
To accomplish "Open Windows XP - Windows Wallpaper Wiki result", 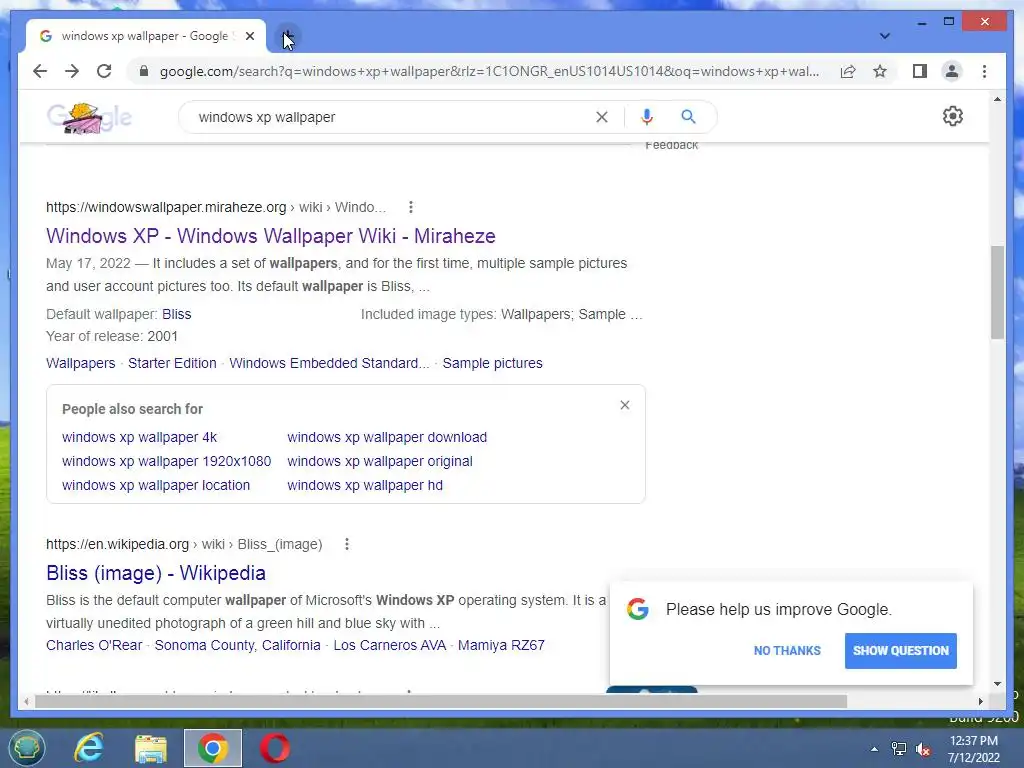I will (271, 236).
